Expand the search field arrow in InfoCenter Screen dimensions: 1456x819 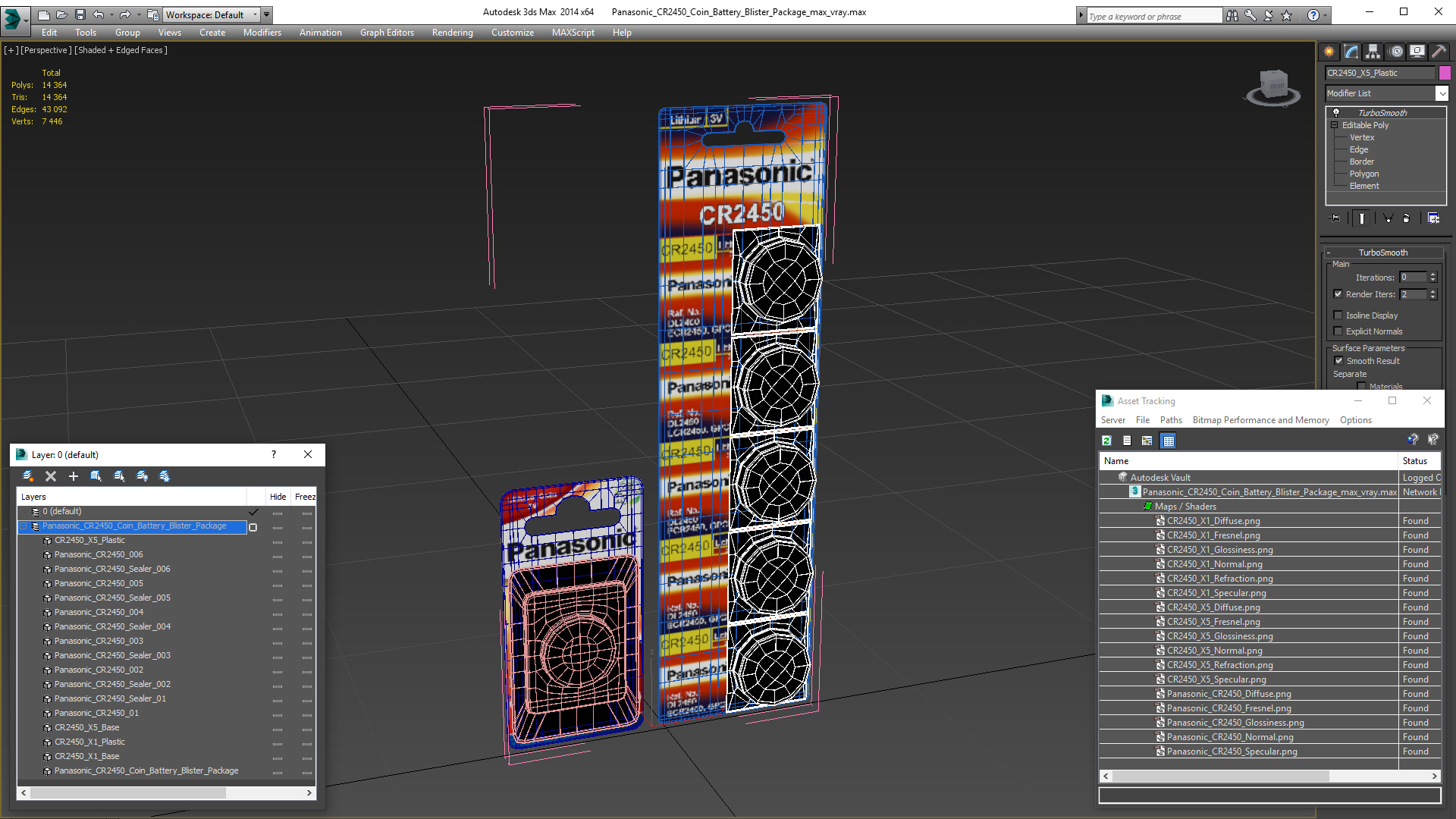pos(1081,15)
